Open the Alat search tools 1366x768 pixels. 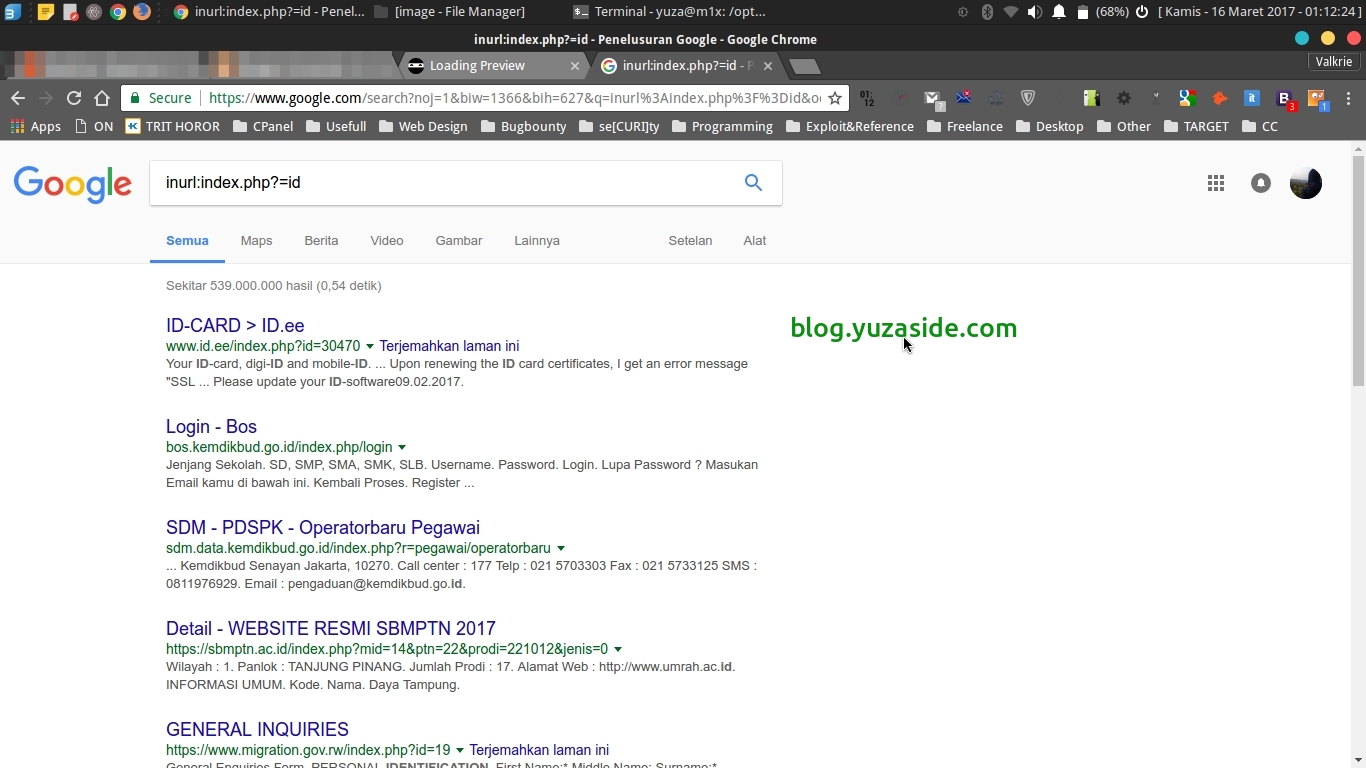(x=755, y=241)
